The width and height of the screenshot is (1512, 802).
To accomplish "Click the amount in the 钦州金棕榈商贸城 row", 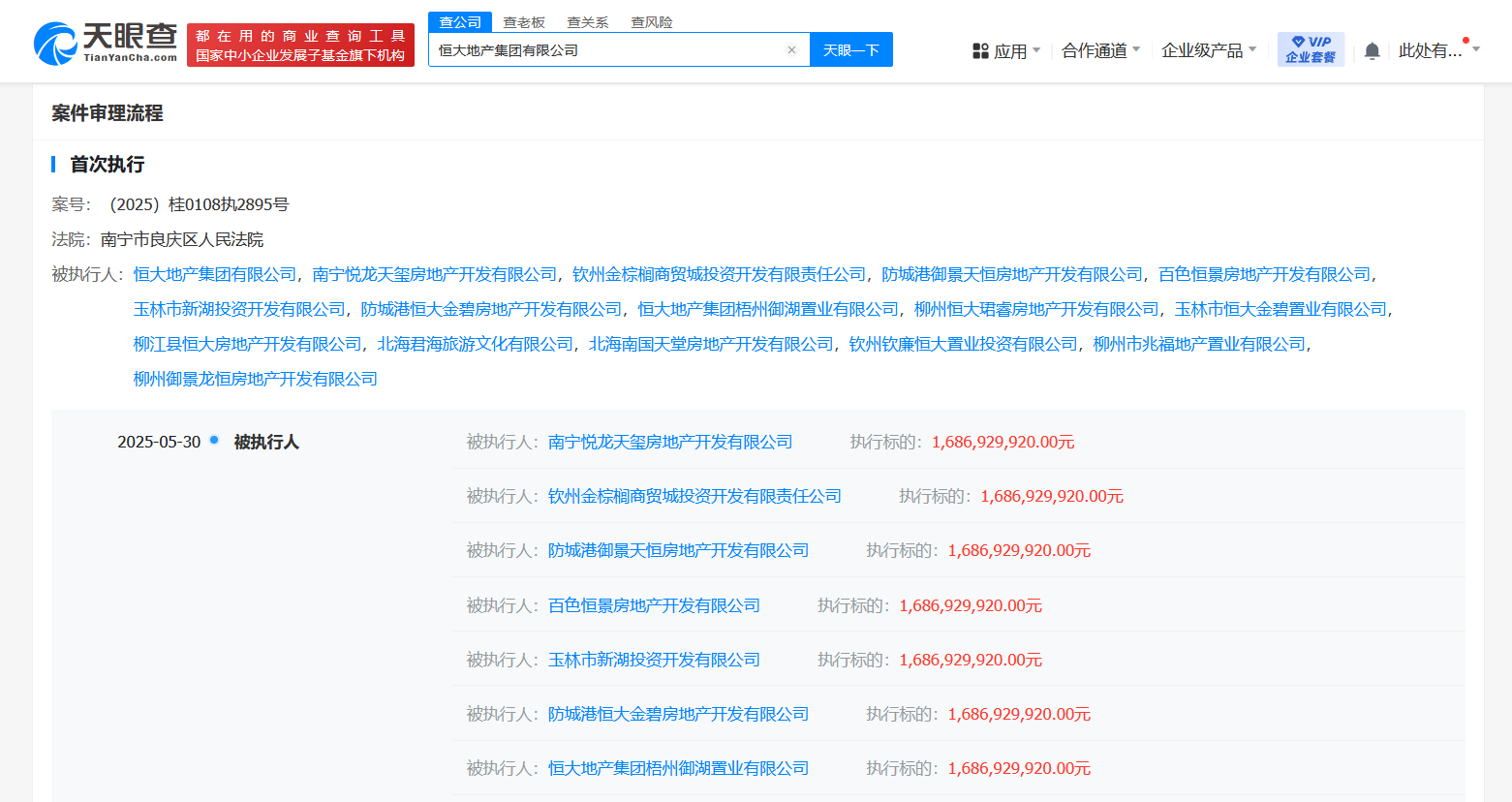I will [x=1052, y=496].
